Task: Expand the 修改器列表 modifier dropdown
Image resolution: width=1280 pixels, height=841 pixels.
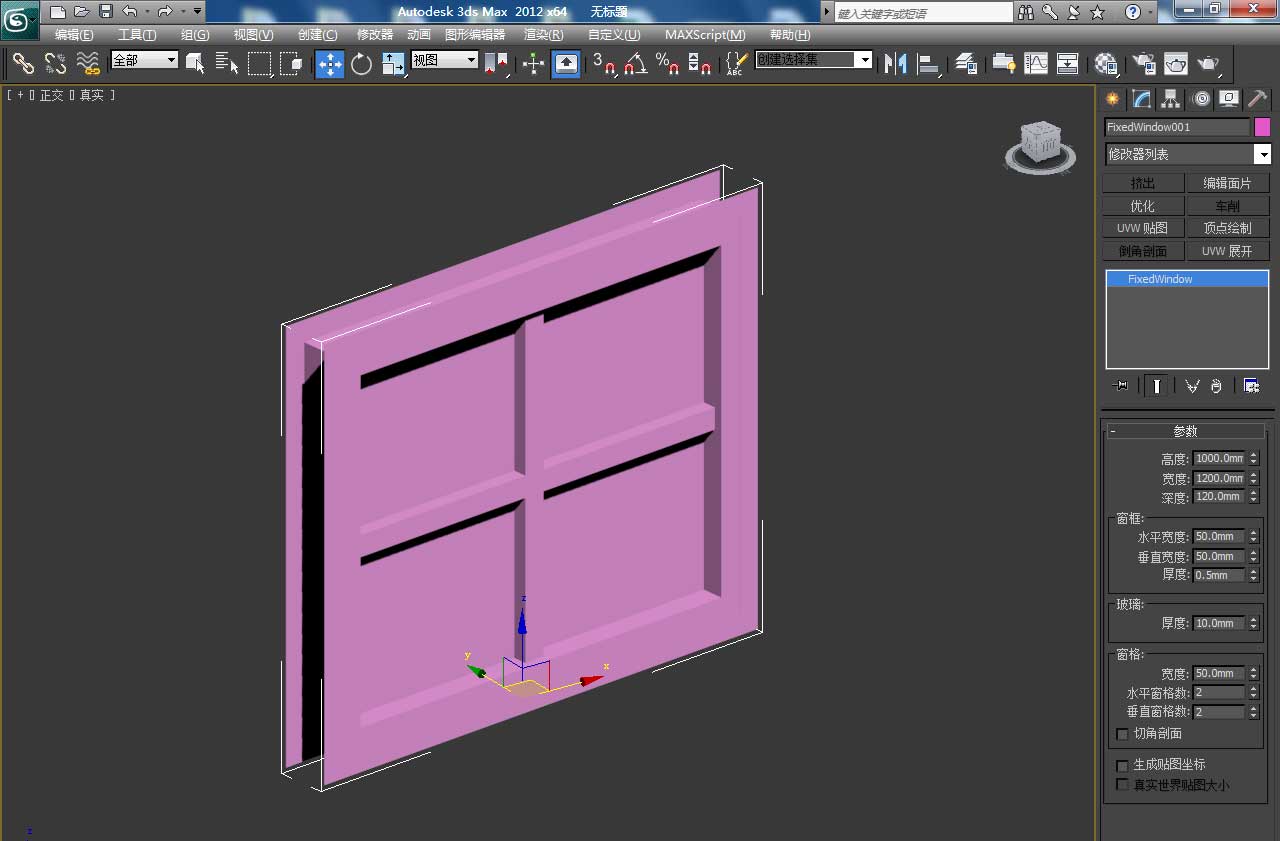Action: tap(1262, 154)
